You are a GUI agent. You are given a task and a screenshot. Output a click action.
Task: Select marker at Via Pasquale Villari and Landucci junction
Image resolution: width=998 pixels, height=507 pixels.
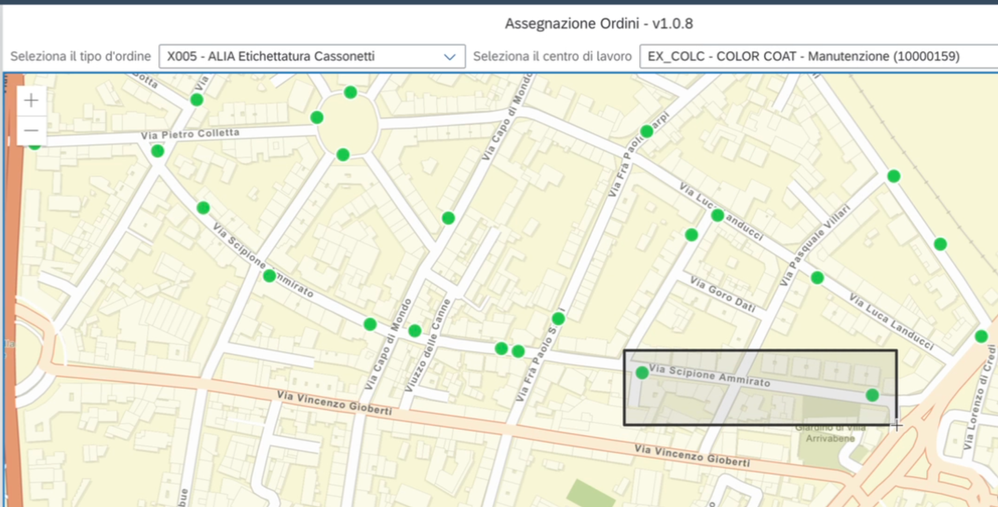817,277
